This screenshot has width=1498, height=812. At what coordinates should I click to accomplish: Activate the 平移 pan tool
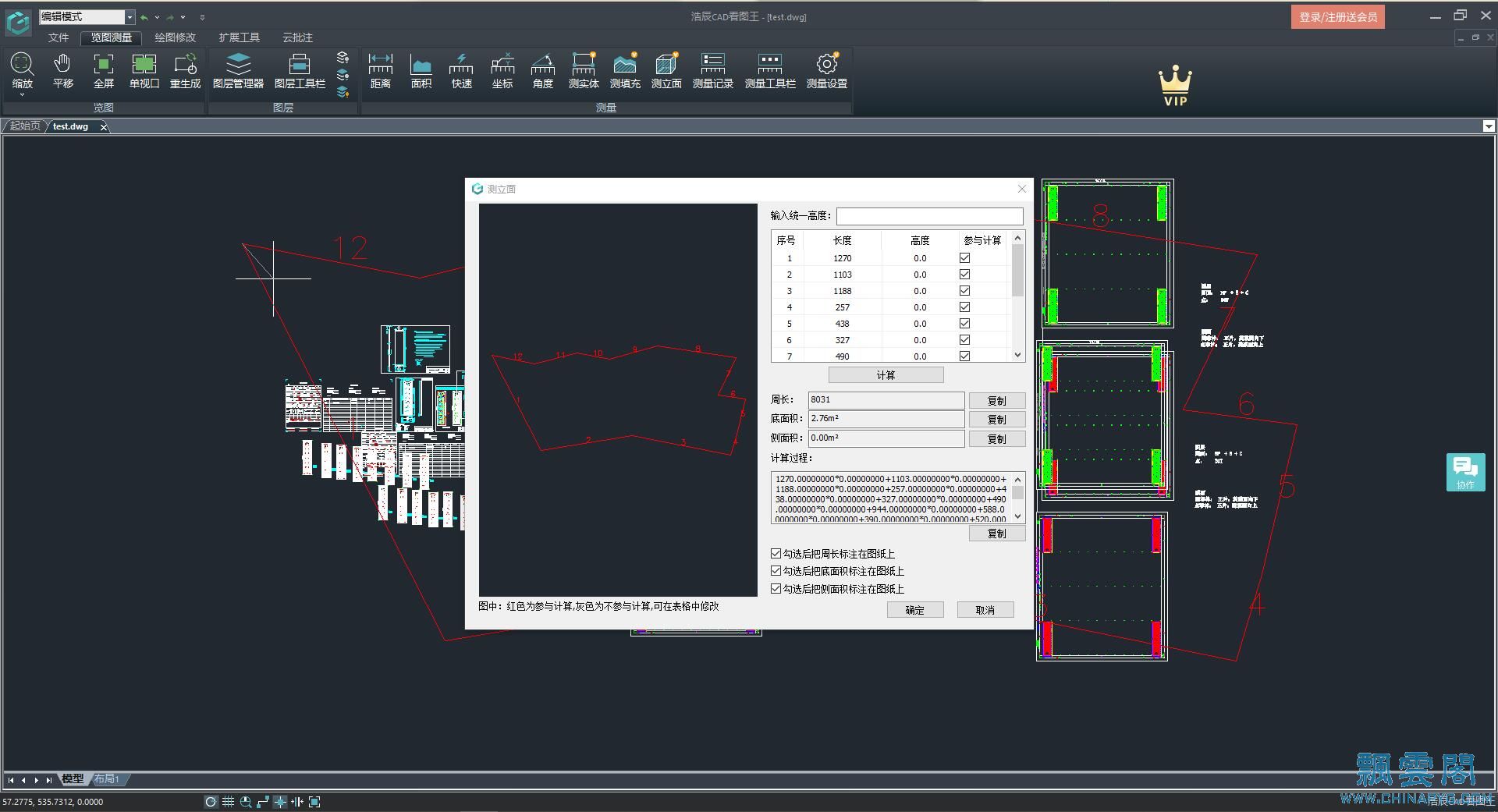(62, 69)
